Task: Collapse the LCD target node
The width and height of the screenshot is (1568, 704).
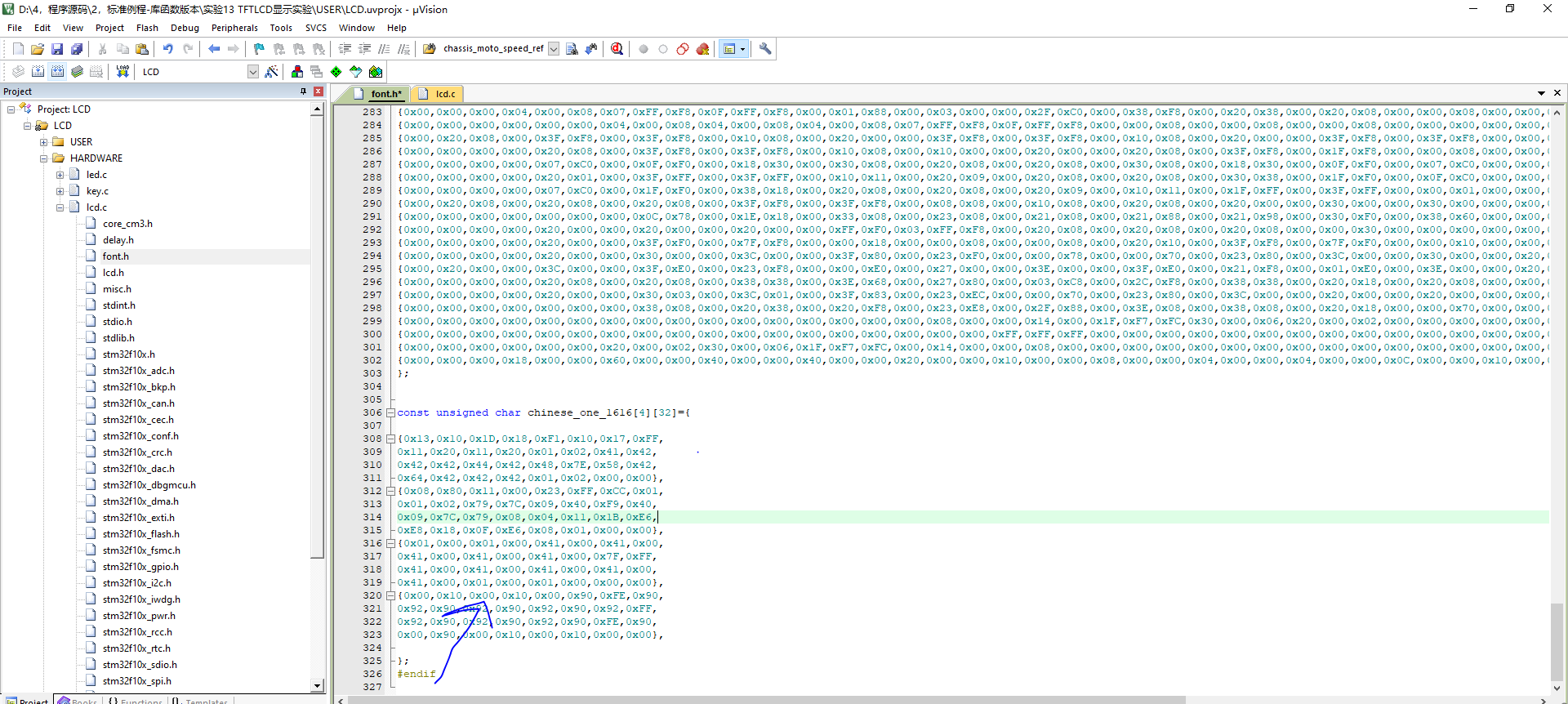Action: [27, 126]
